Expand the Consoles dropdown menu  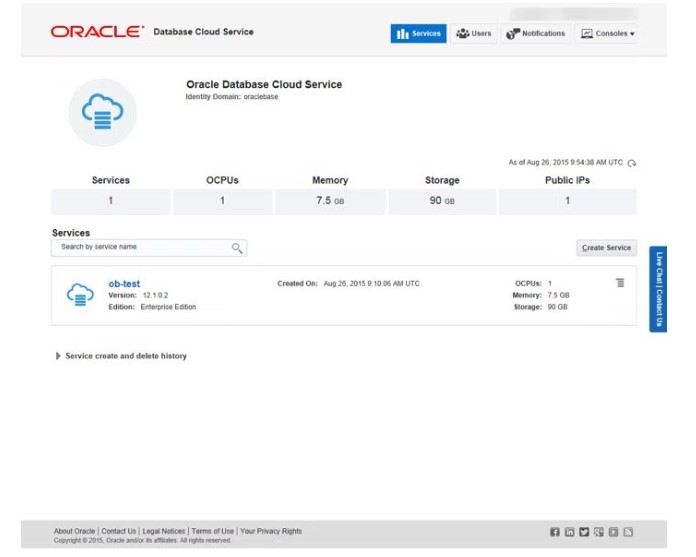point(607,33)
